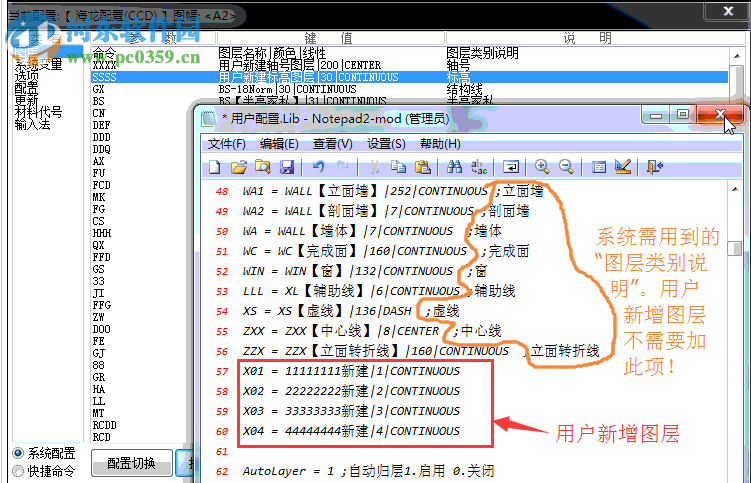Click the Select scheme icon
Viewport: 751px width, 483px height.
tap(598, 167)
